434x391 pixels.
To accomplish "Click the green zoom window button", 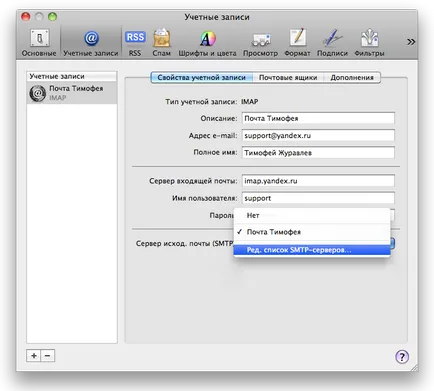I will [52, 17].
